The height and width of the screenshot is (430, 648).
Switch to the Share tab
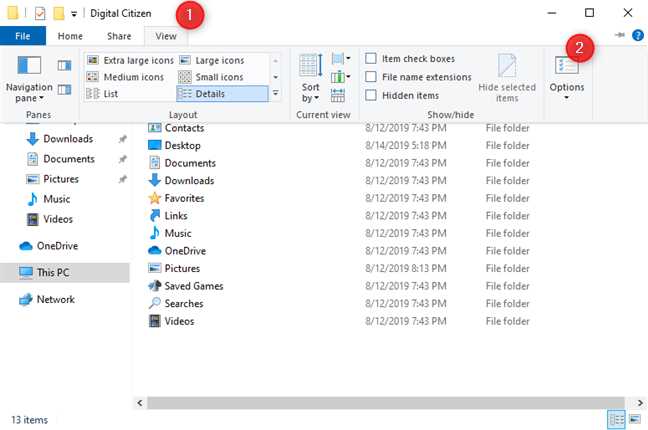pyautogui.click(x=119, y=36)
